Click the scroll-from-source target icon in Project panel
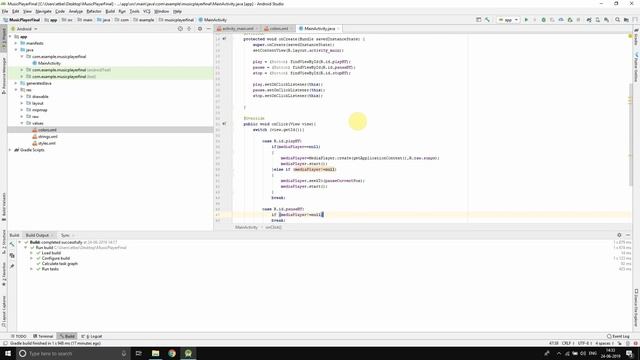The image size is (640, 360). (x=180, y=29)
